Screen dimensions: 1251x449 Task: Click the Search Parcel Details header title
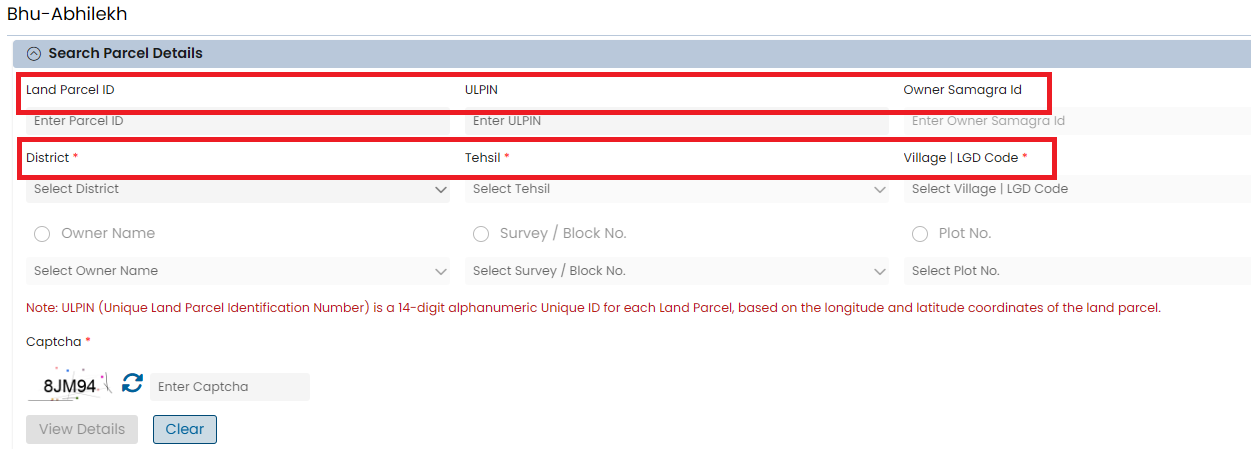tap(125, 54)
